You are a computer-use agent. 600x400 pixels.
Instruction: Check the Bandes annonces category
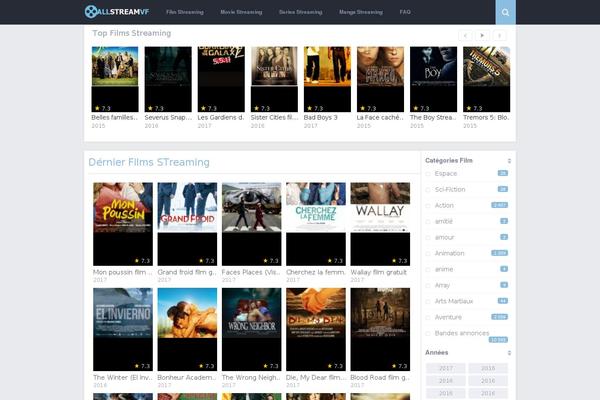tap(428, 334)
